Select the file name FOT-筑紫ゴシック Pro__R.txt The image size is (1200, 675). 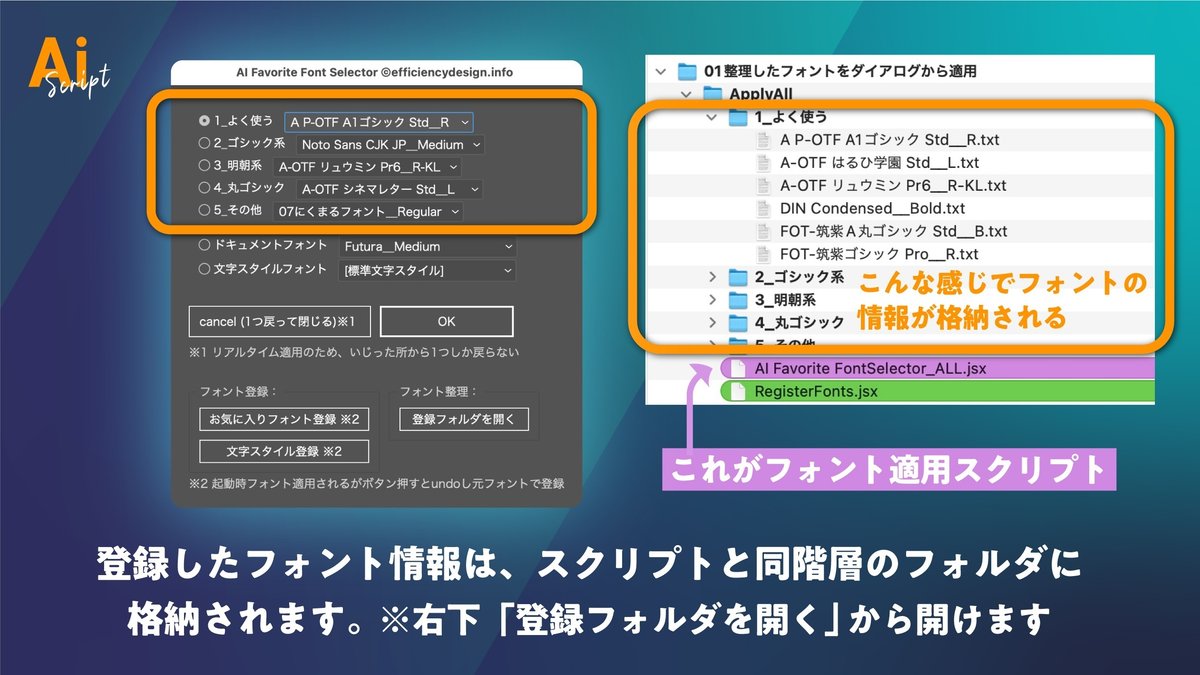click(879, 254)
